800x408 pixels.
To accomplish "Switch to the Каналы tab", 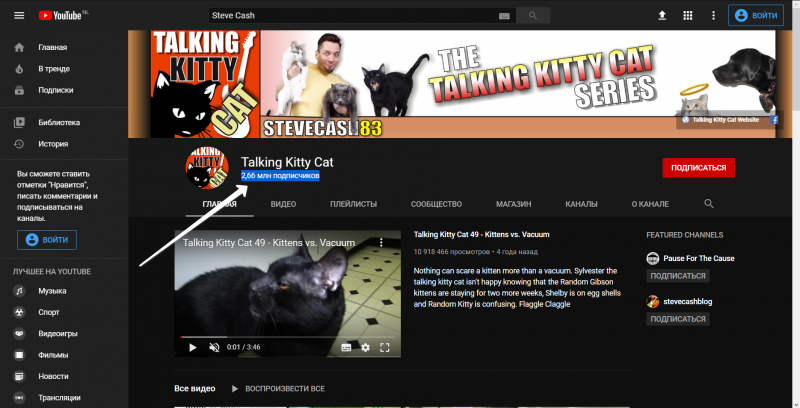I will click(x=581, y=204).
